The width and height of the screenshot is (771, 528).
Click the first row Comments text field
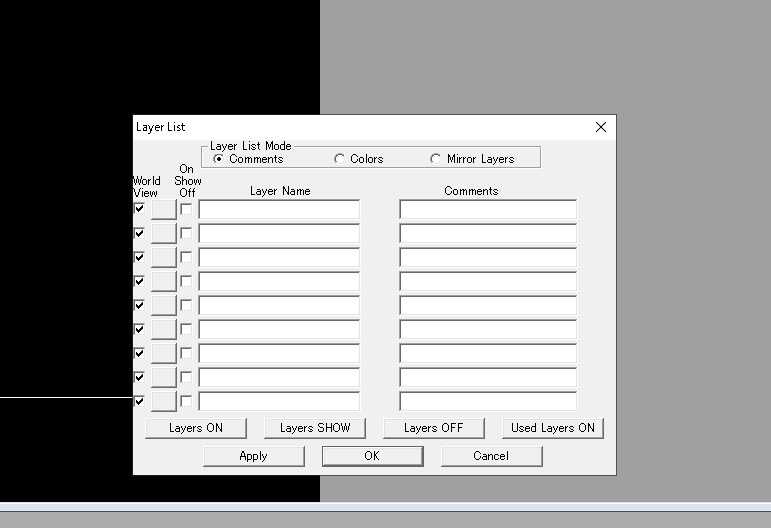488,209
